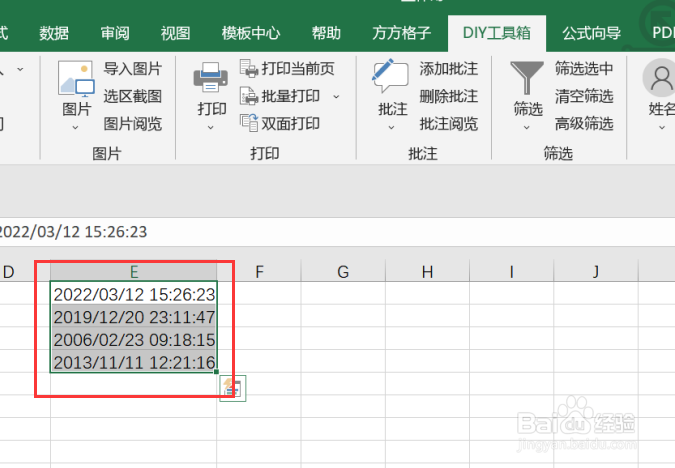Click the 批量打印 icon

[249, 96]
